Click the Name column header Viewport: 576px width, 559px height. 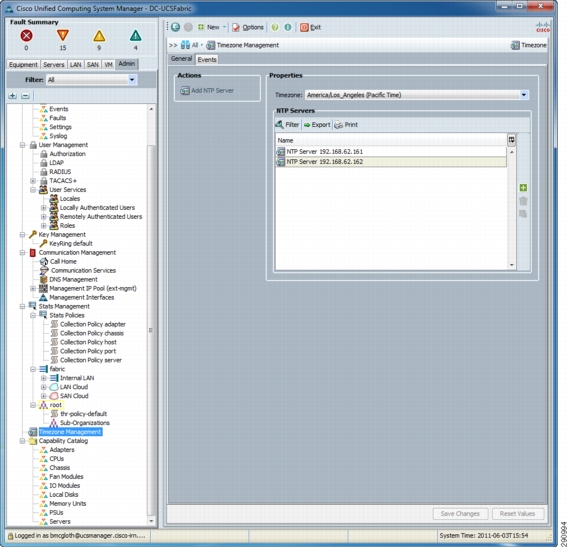click(x=391, y=140)
